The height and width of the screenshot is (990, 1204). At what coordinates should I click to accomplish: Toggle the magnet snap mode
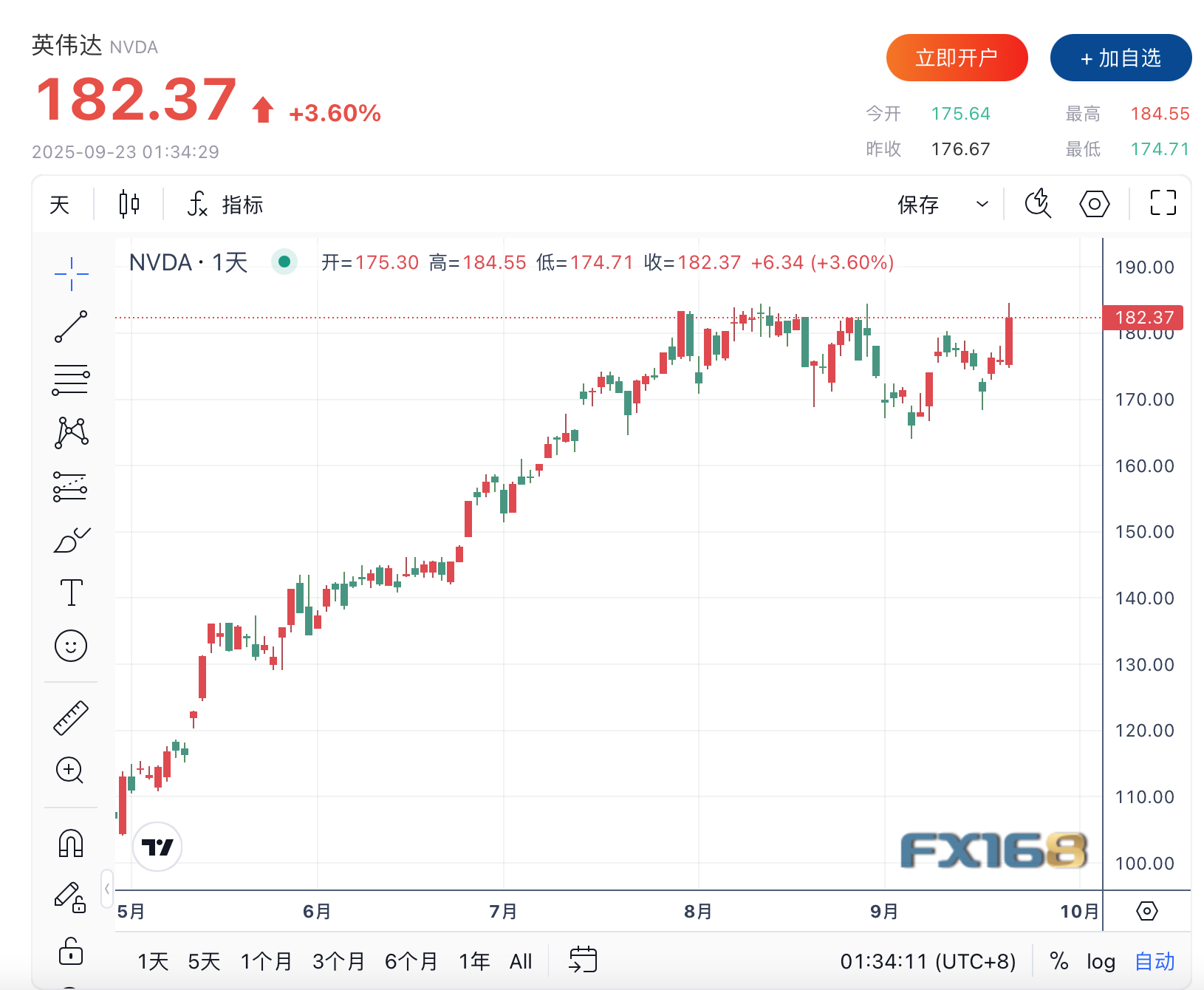click(x=71, y=843)
